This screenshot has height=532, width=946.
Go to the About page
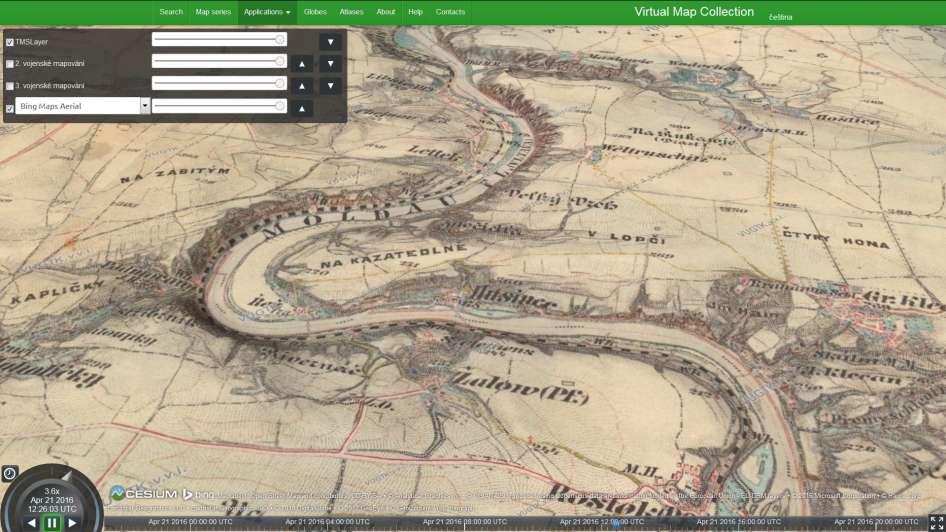click(x=386, y=11)
